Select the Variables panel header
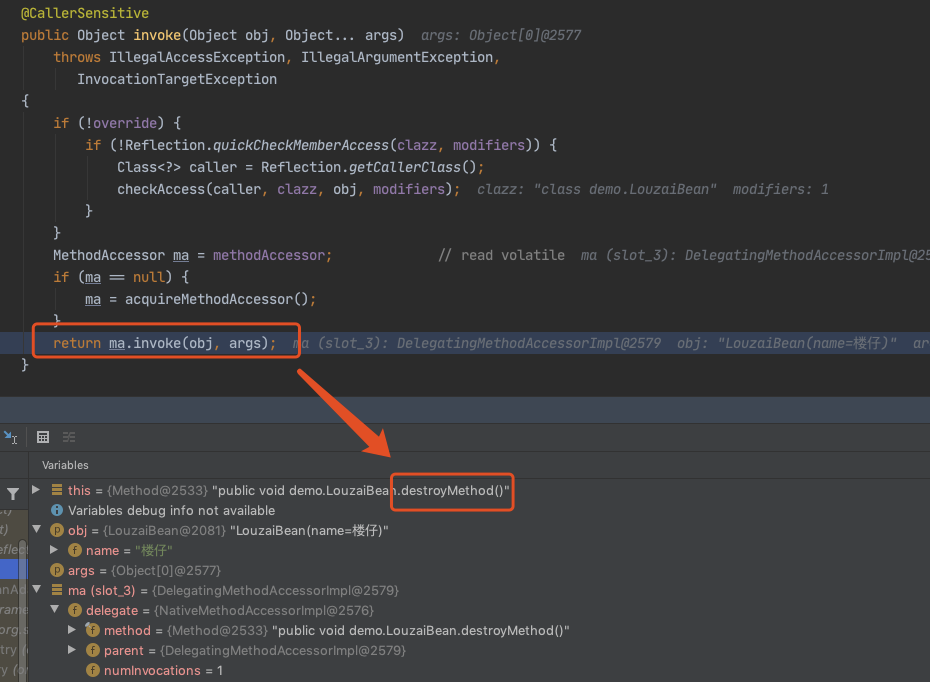 65,466
